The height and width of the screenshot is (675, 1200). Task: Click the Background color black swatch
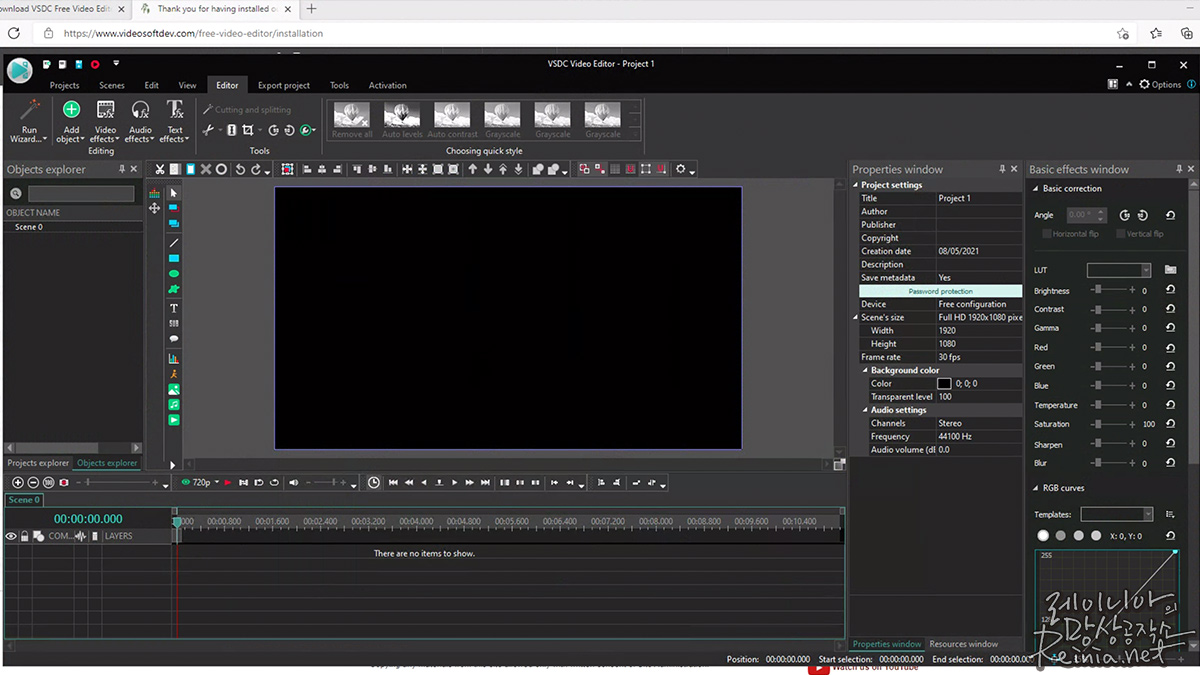pos(944,383)
